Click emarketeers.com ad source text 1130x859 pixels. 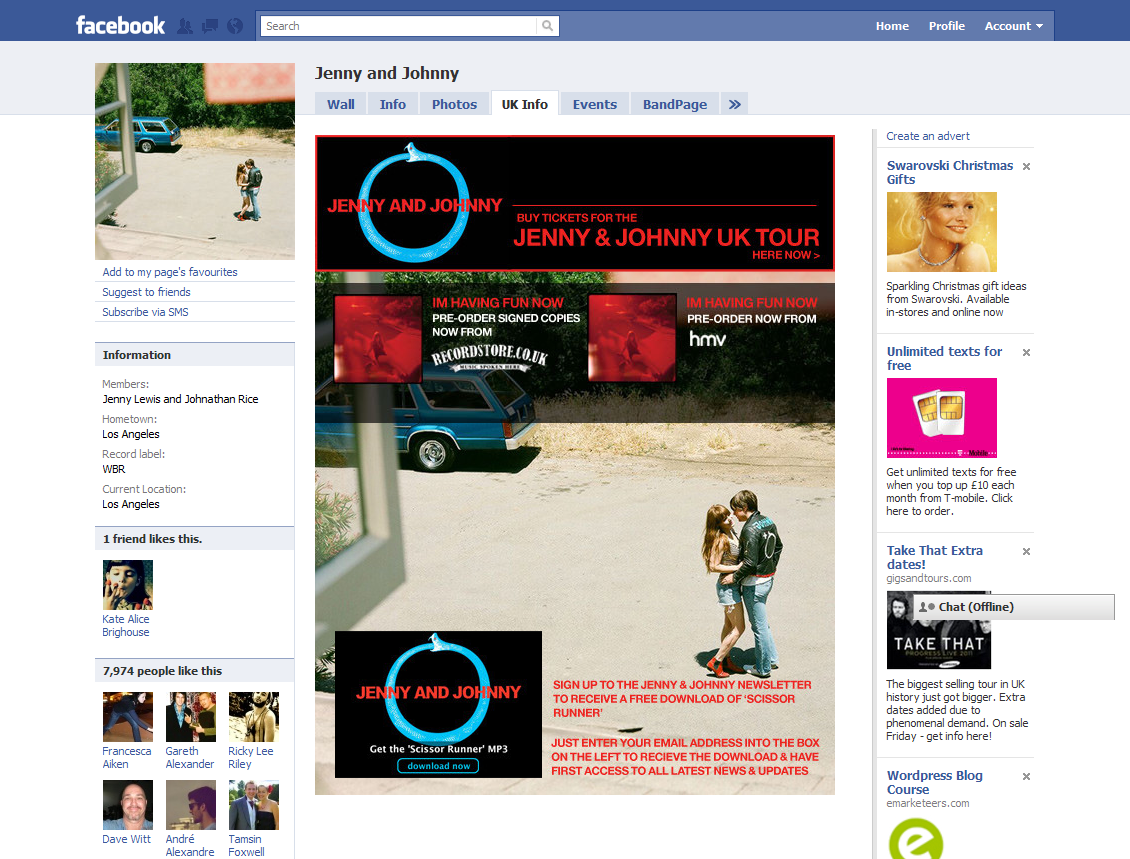(x=927, y=803)
